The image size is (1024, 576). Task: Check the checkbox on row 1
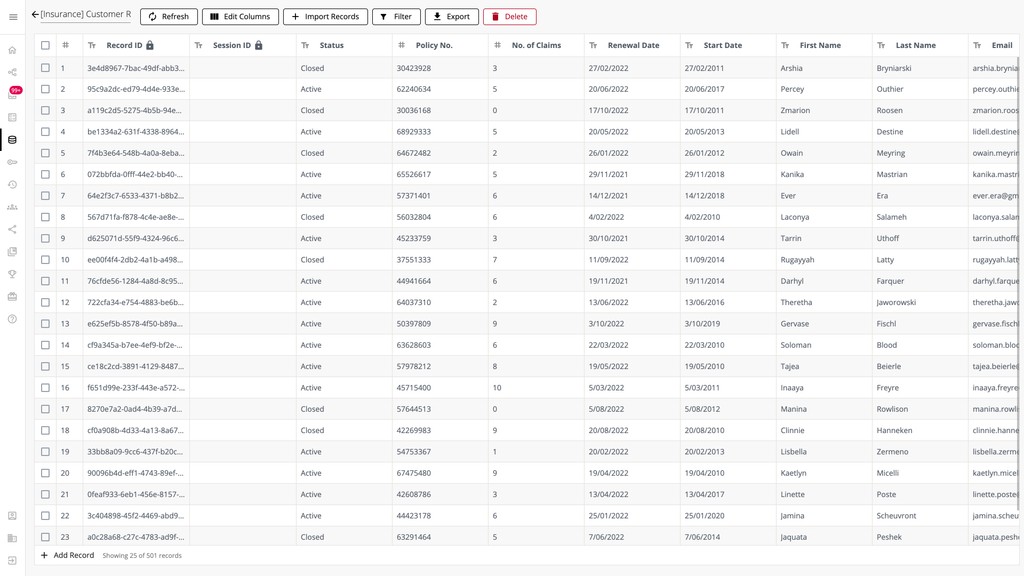tap(45, 67)
